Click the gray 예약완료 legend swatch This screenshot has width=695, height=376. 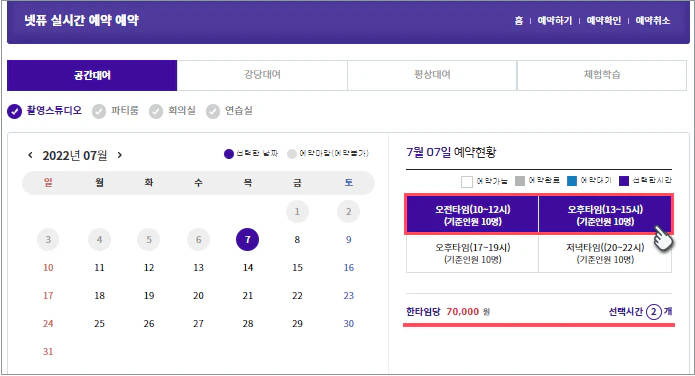click(x=520, y=181)
